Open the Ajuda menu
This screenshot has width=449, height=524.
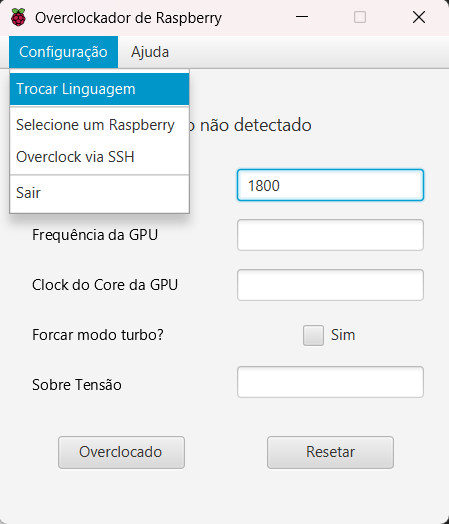point(150,52)
